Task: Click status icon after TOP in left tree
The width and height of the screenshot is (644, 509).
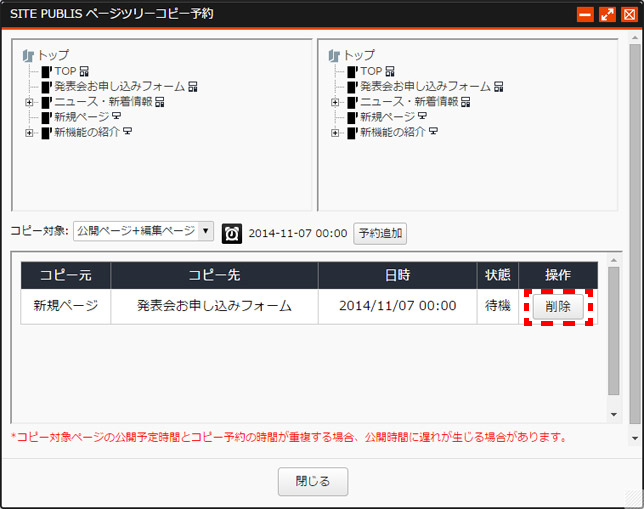Action: 84,71
